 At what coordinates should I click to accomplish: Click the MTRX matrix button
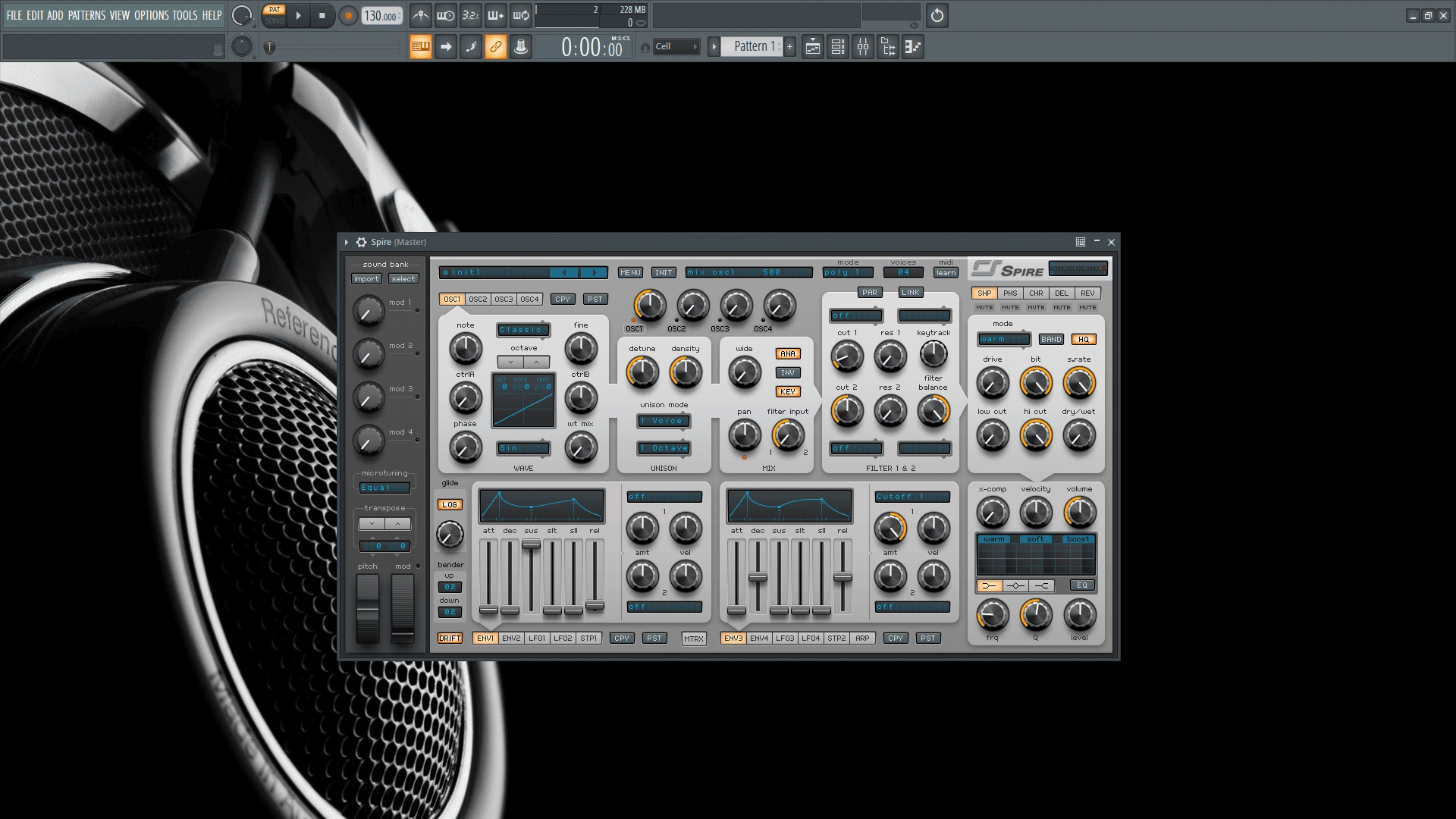click(x=694, y=639)
